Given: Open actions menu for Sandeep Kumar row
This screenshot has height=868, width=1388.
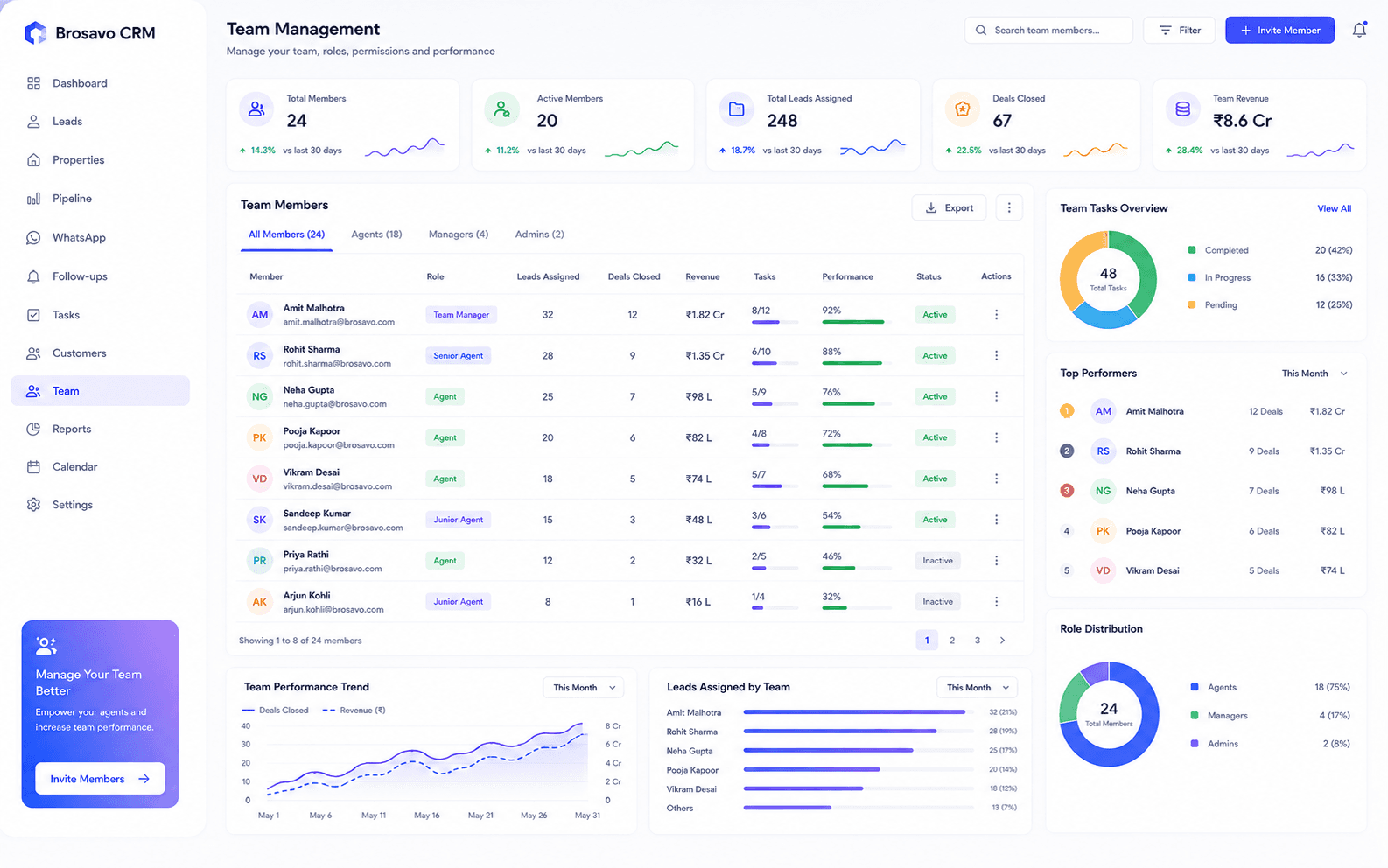Looking at the screenshot, I should (x=996, y=520).
